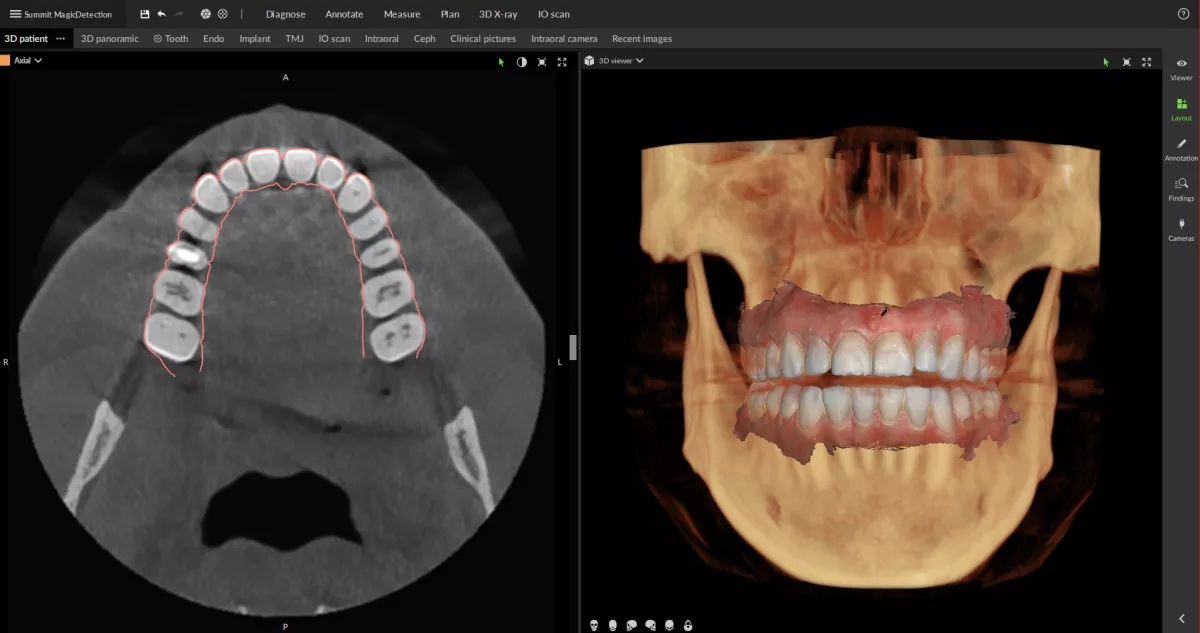Image resolution: width=1200 pixels, height=633 pixels.
Task: Maximize the 3D viewer pane to fullscreen
Action: pos(1147,61)
